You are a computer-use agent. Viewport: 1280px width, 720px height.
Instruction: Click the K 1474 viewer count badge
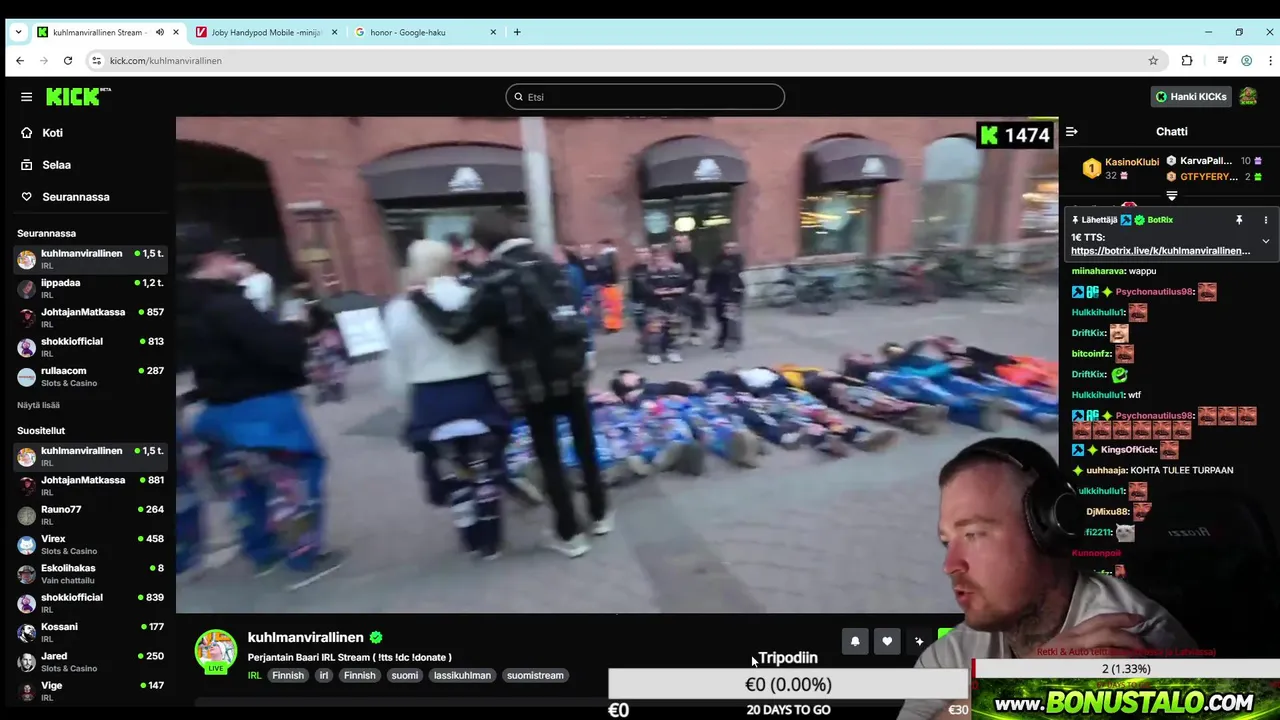(x=1015, y=135)
